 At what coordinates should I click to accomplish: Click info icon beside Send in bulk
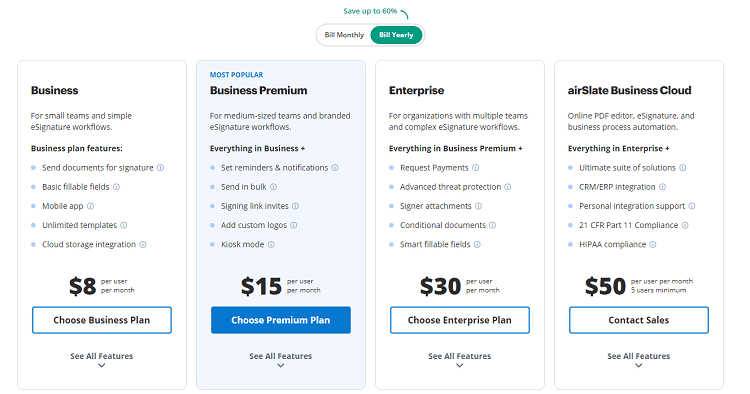(x=273, y=187)
